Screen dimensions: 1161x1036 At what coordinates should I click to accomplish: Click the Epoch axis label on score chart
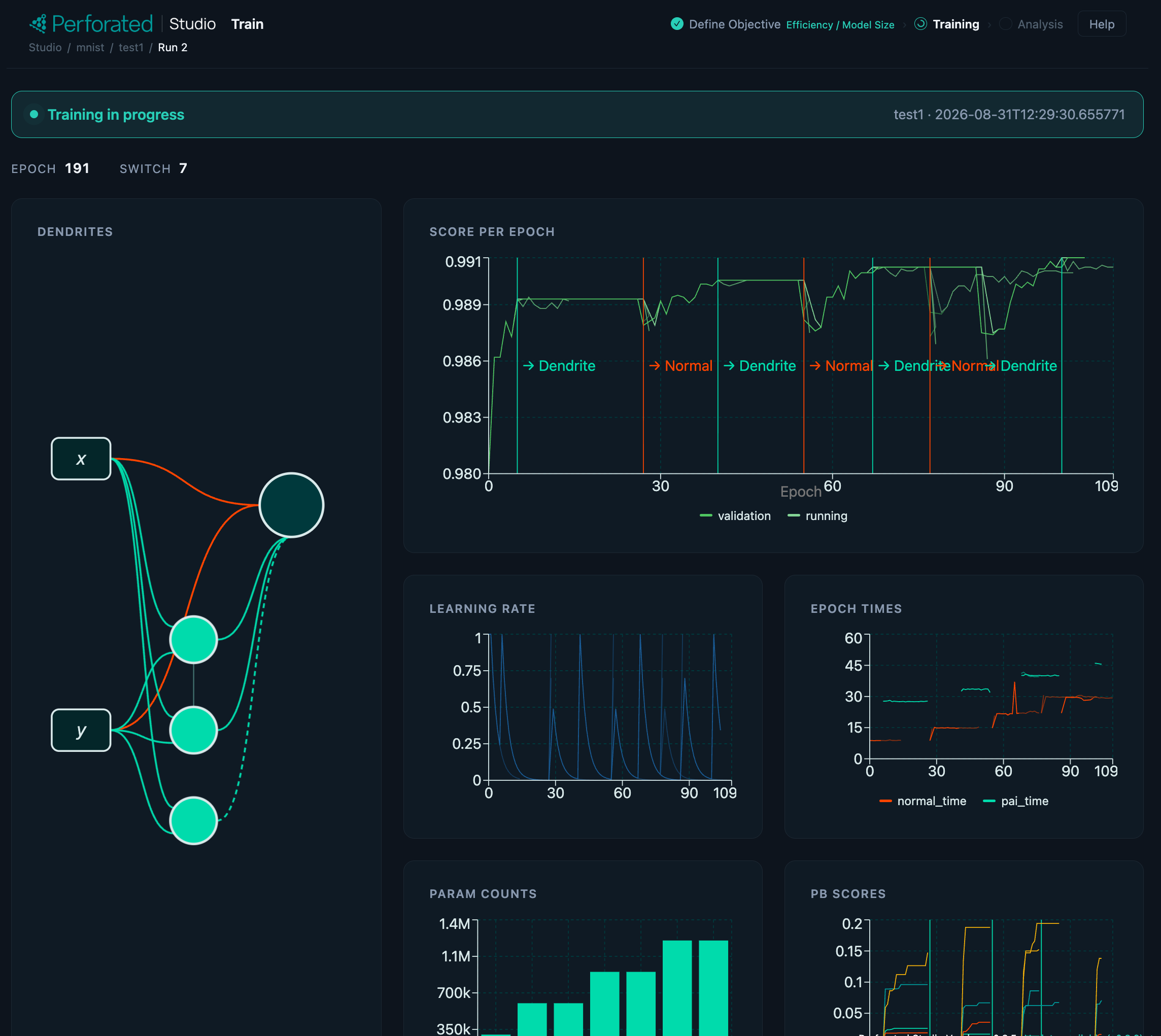pyautogui.click(x=801, y=492)
